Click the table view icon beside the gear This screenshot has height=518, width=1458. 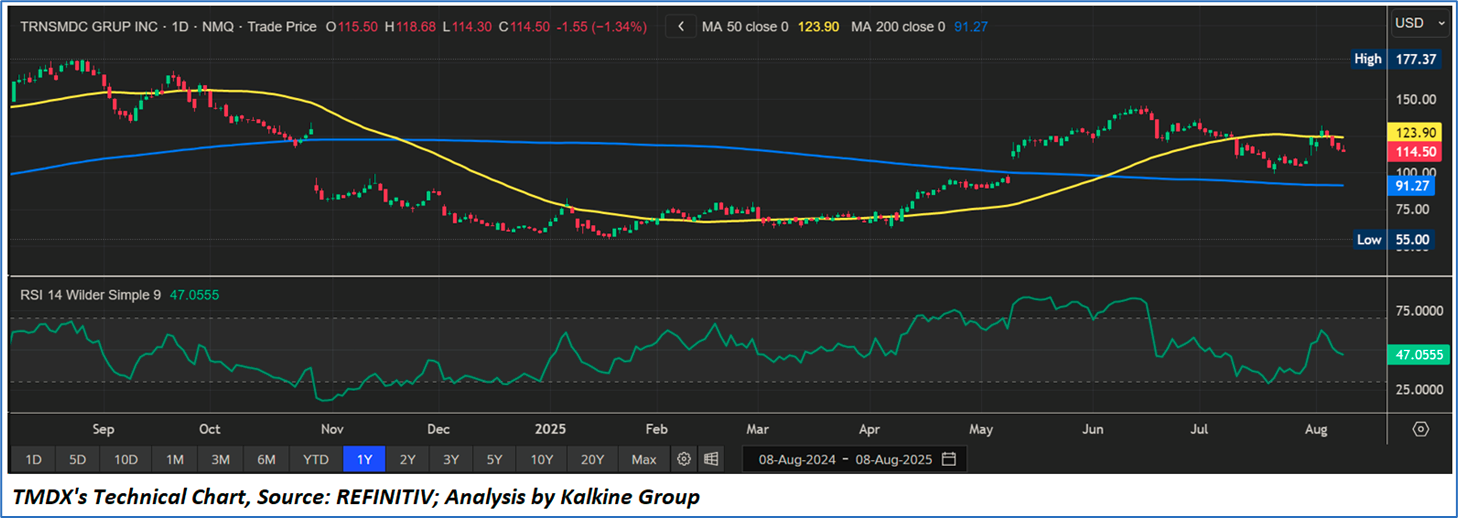[x=711, y=459]
